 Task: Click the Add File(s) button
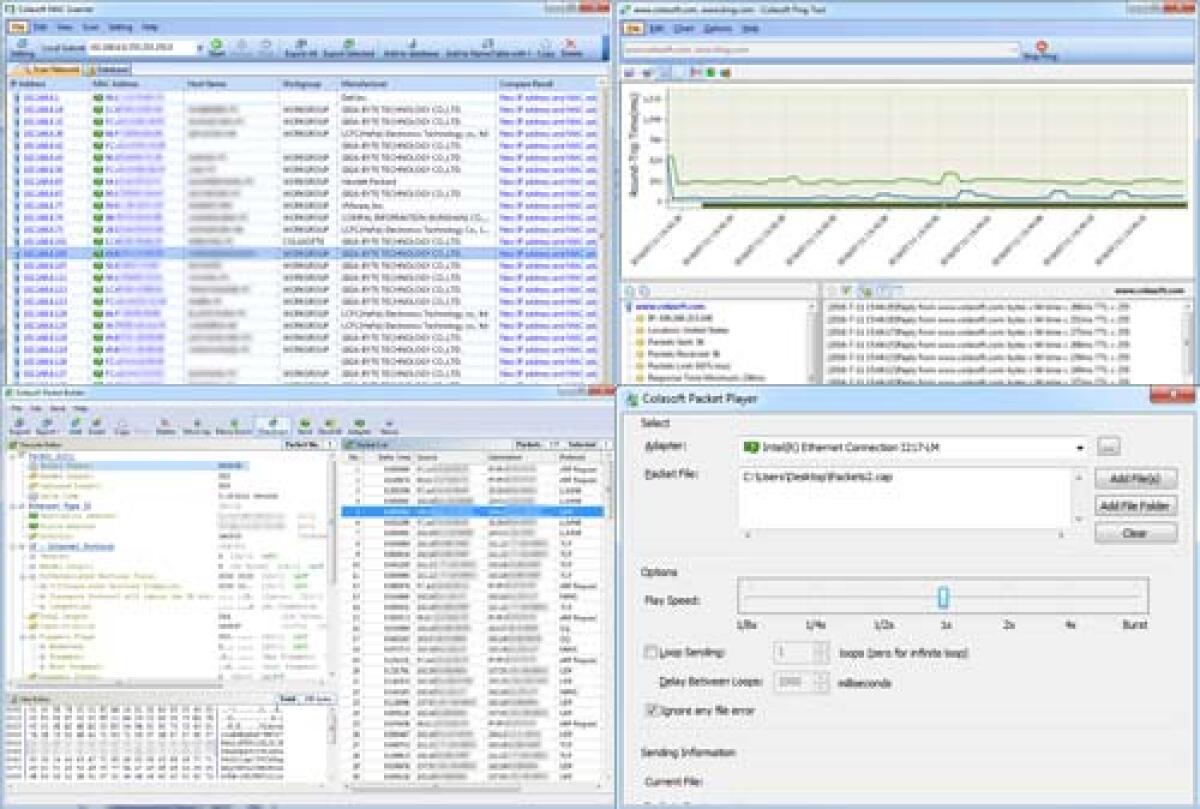click(x=1135, y=479)
